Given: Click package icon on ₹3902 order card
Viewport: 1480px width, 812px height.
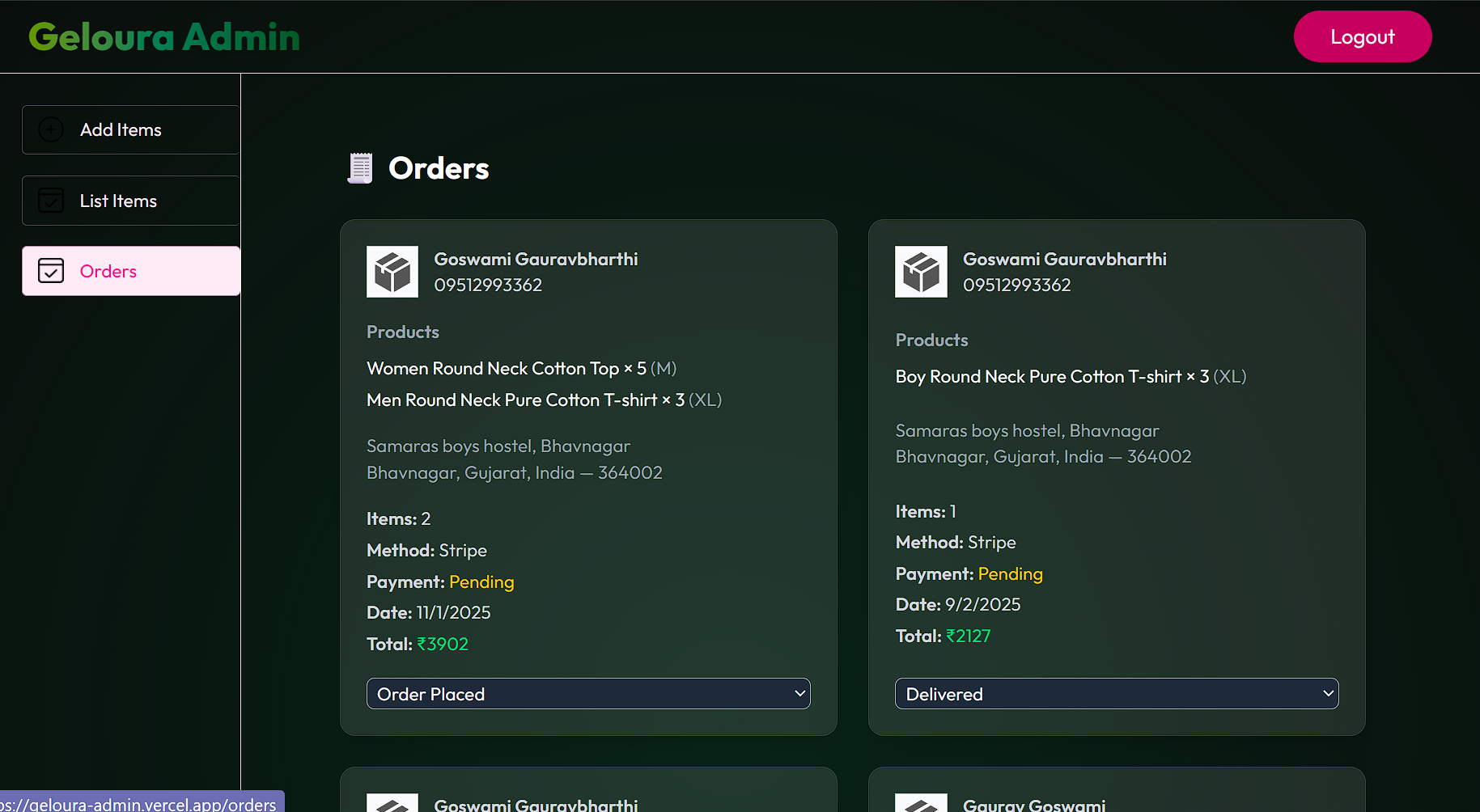Looking at the screenshot, I should pyautogui.click(x=392, y=272).
